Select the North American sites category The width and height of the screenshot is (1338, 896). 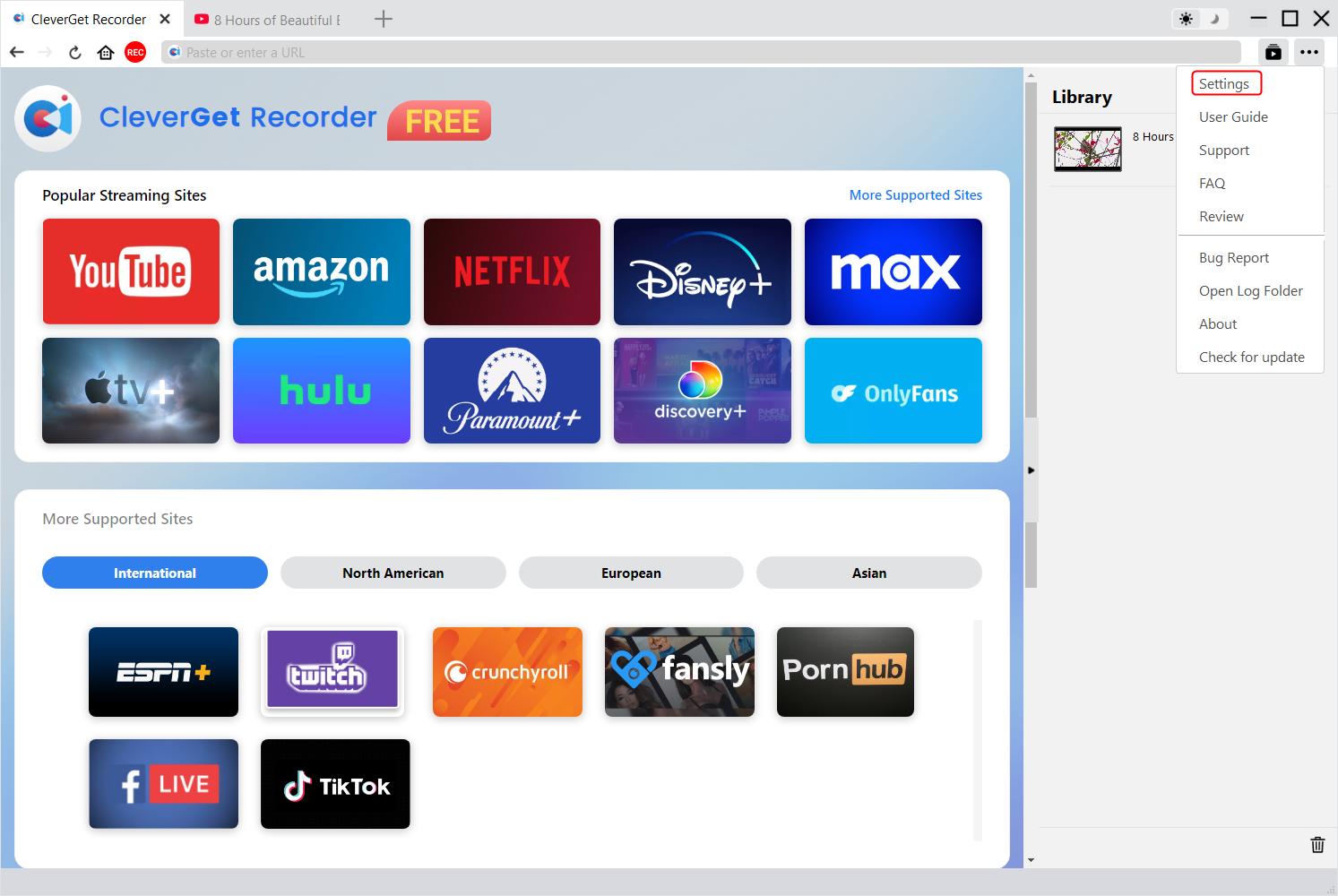393,573
